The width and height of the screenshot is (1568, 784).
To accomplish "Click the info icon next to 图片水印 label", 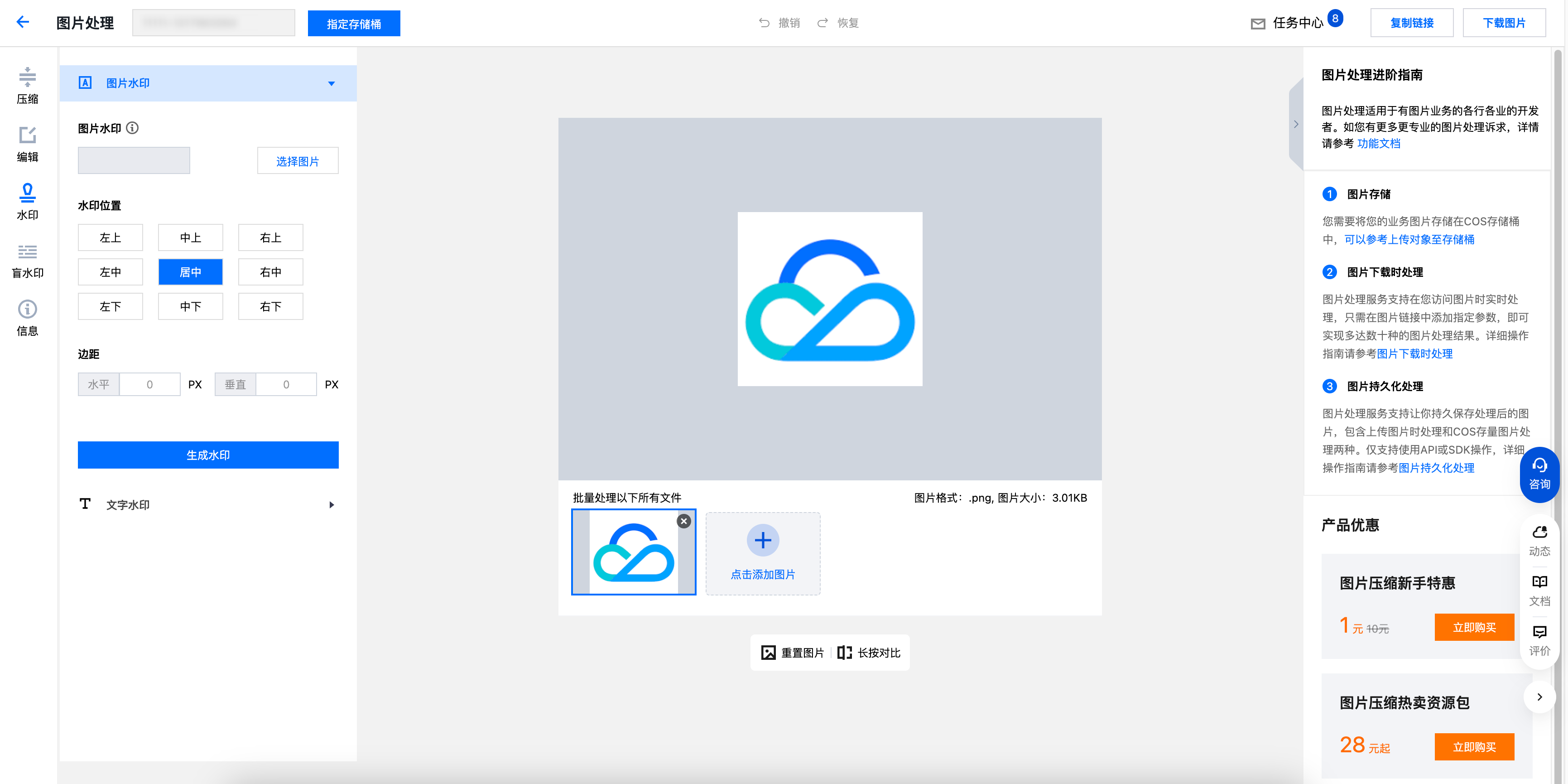I will pos(132,128).
